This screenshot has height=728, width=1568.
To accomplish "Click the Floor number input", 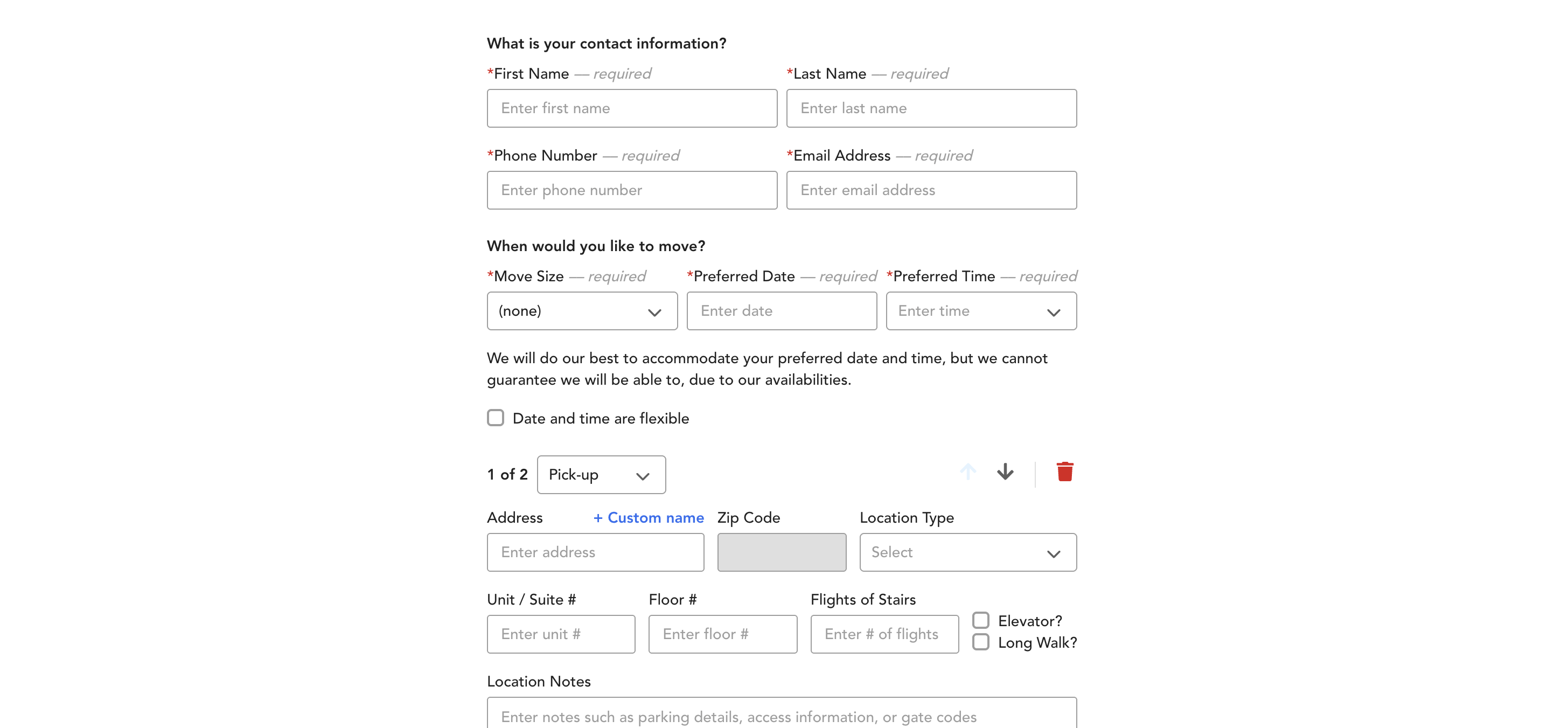I will click(722, 634).
